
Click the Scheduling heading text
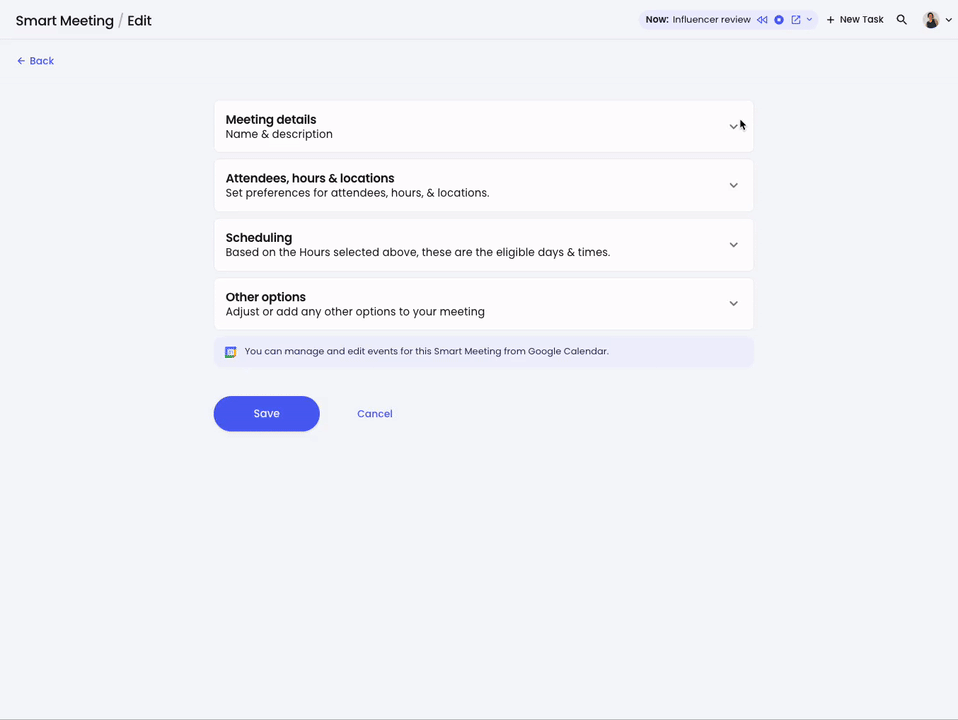[258, 237]
